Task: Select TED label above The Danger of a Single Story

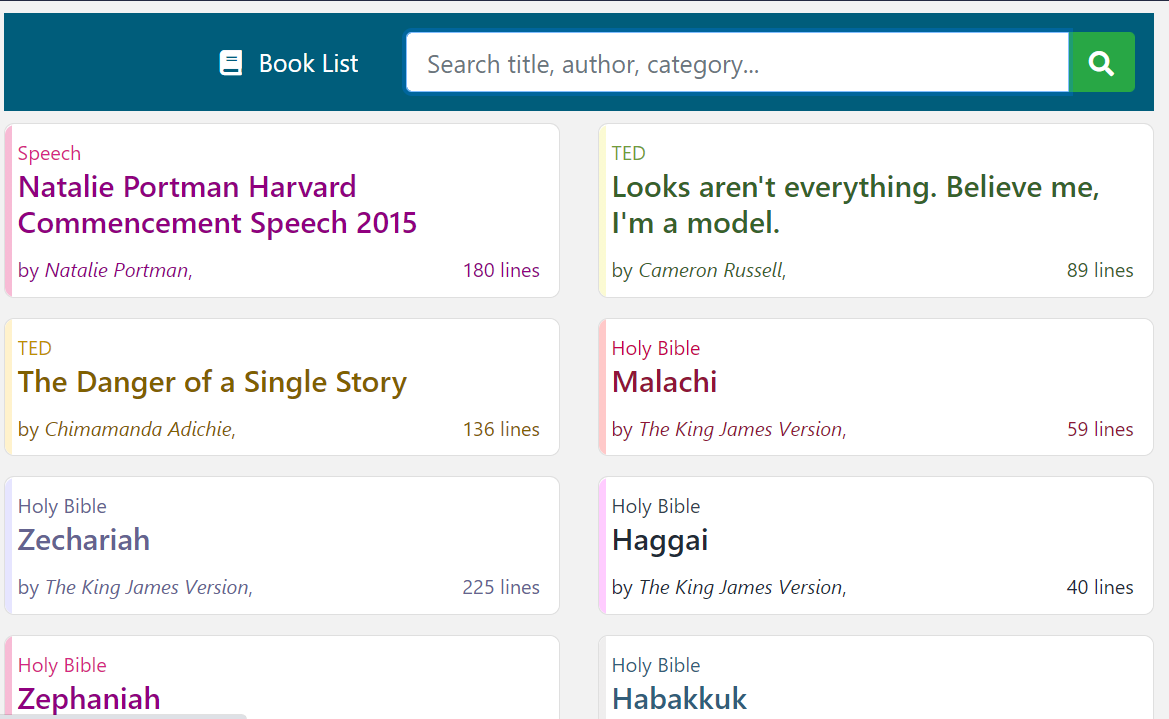Action: [x=34, y=348]
